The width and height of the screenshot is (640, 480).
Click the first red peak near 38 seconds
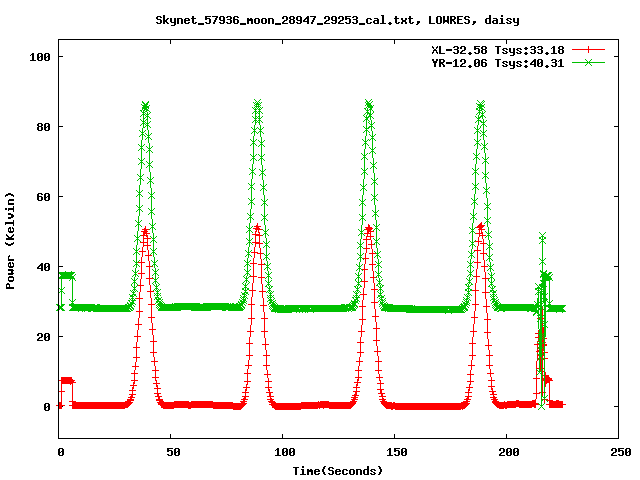pos(145,231)
